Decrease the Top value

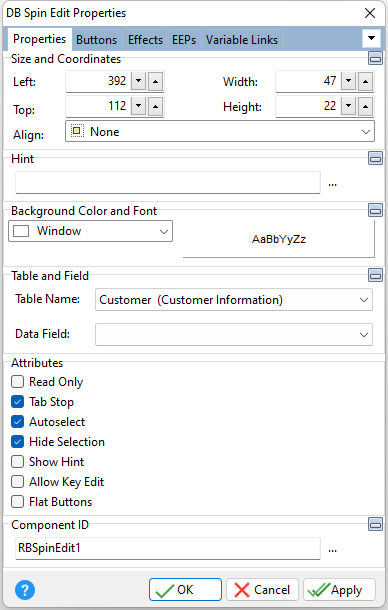(x=139, y=106)
